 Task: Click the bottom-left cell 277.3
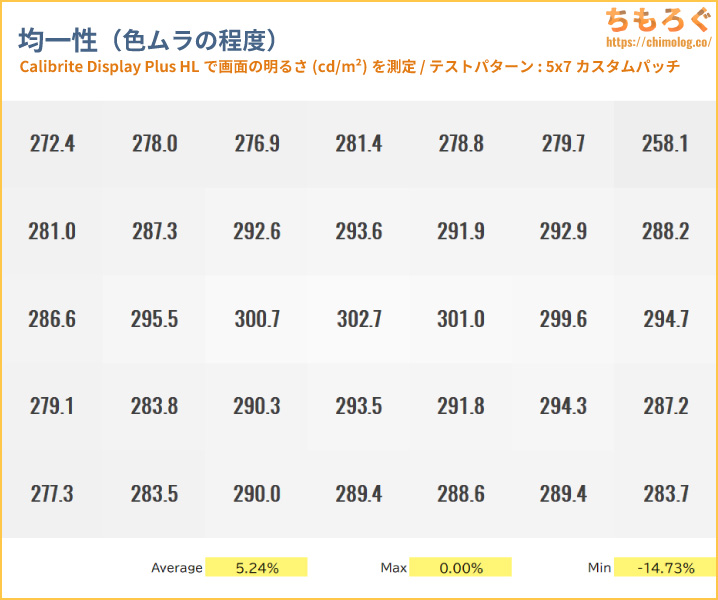(x=52, y=494)
